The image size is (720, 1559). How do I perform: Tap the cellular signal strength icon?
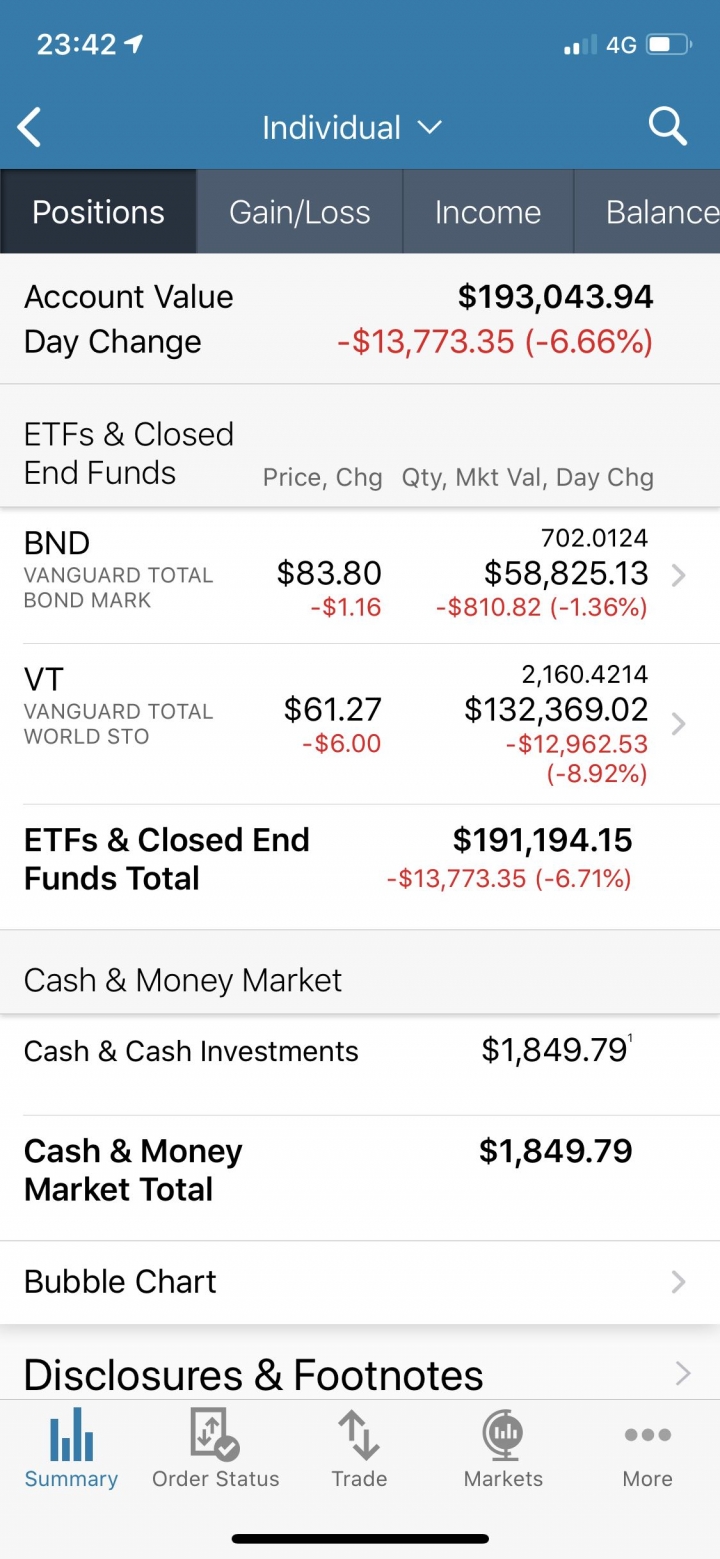coord(580,45)
